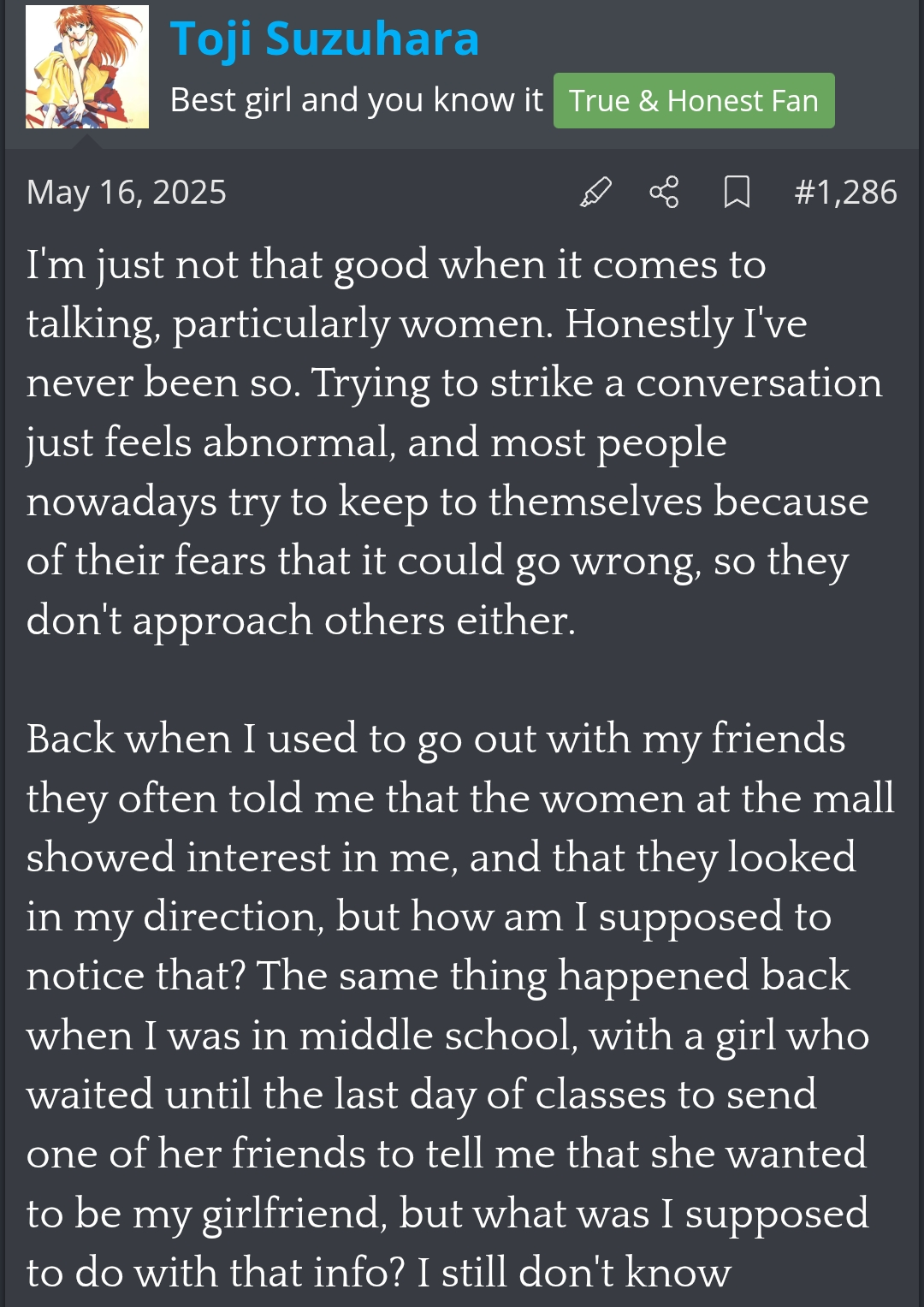
Task: Open the post number #1,286 permalink
Action: [x=845, y=192]
